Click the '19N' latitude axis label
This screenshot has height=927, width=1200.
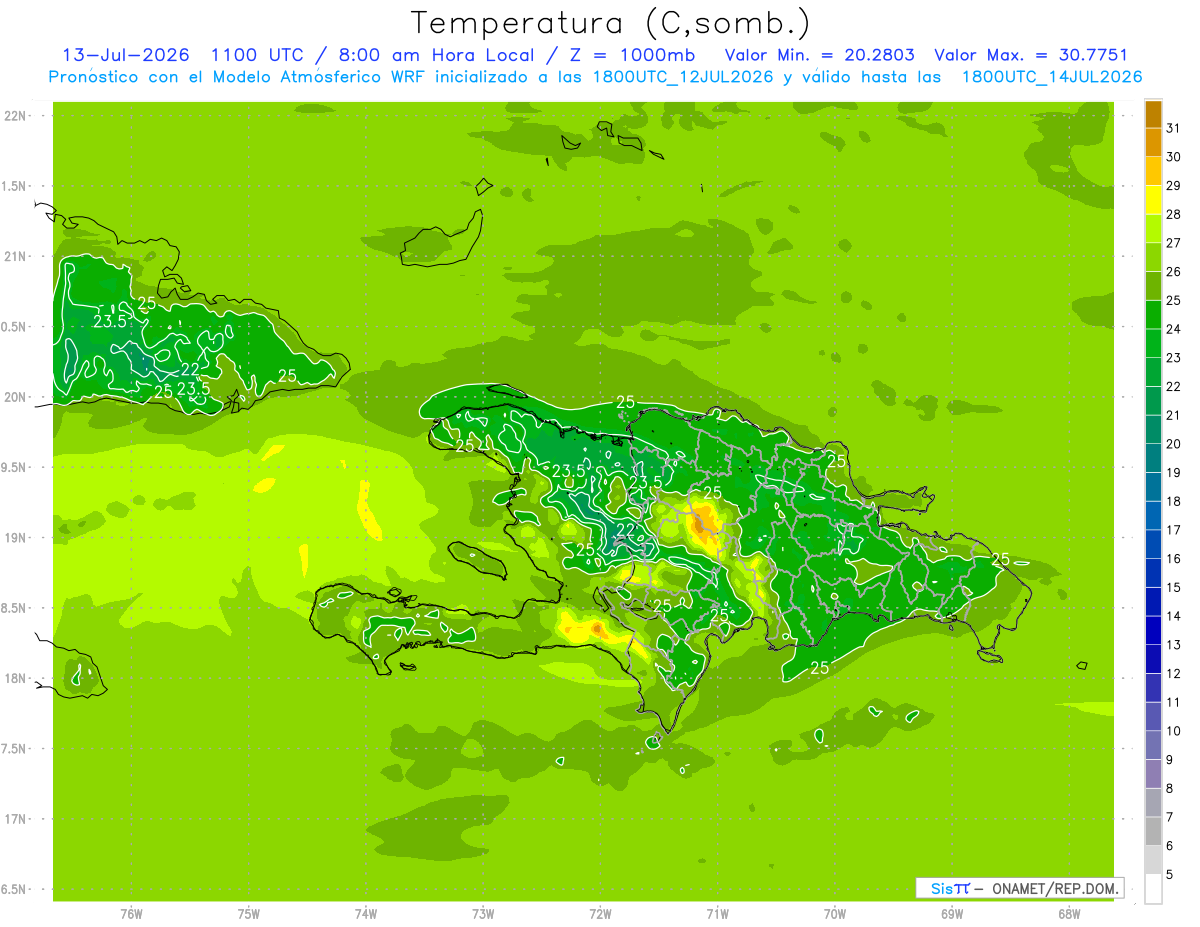coord(16,538)
